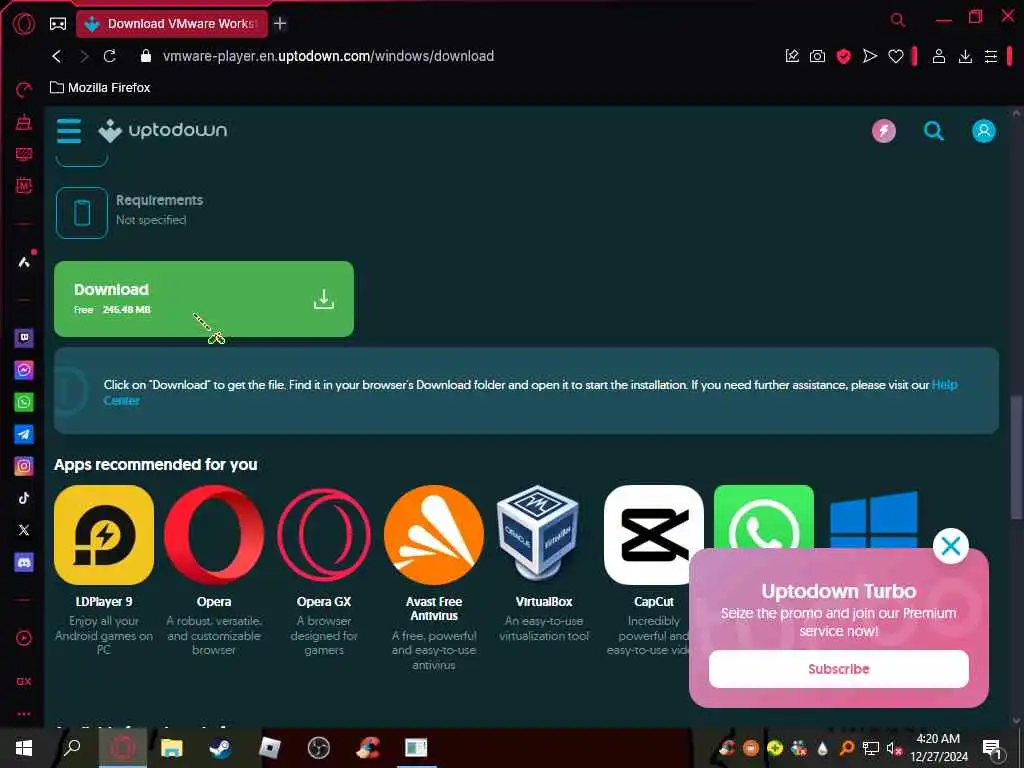This screenshot has width=1024, height=768.
Task: Open WhatsApp in the sidebar
Action: [x=24, y=402]
